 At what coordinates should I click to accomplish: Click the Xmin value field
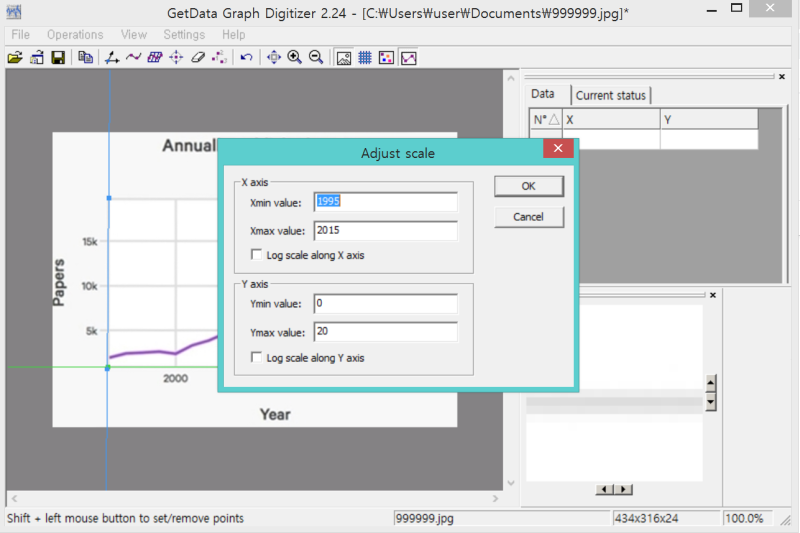click(x=386, y=202)
